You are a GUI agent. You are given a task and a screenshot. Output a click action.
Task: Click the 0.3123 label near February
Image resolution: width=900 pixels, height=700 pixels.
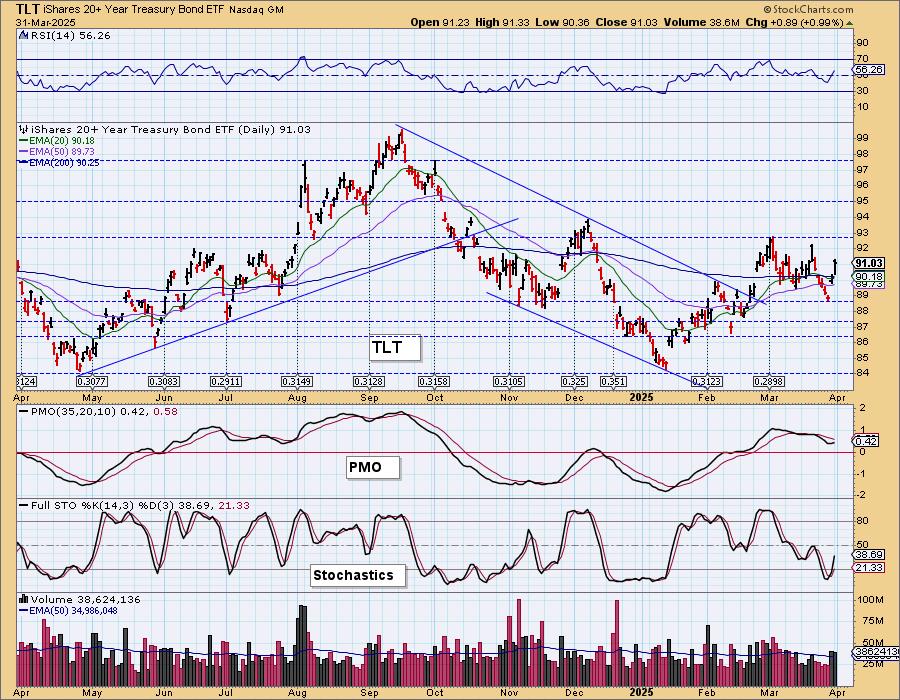pyautogui.click(x=707, y=381)
